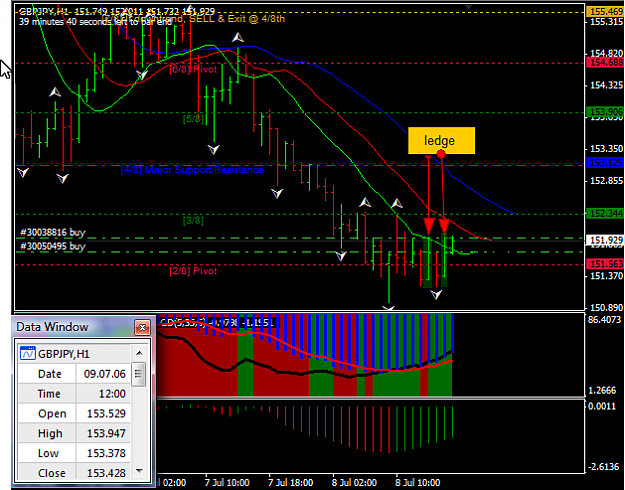
Task: Click the 'Open' field label
Action: [52, 413]
